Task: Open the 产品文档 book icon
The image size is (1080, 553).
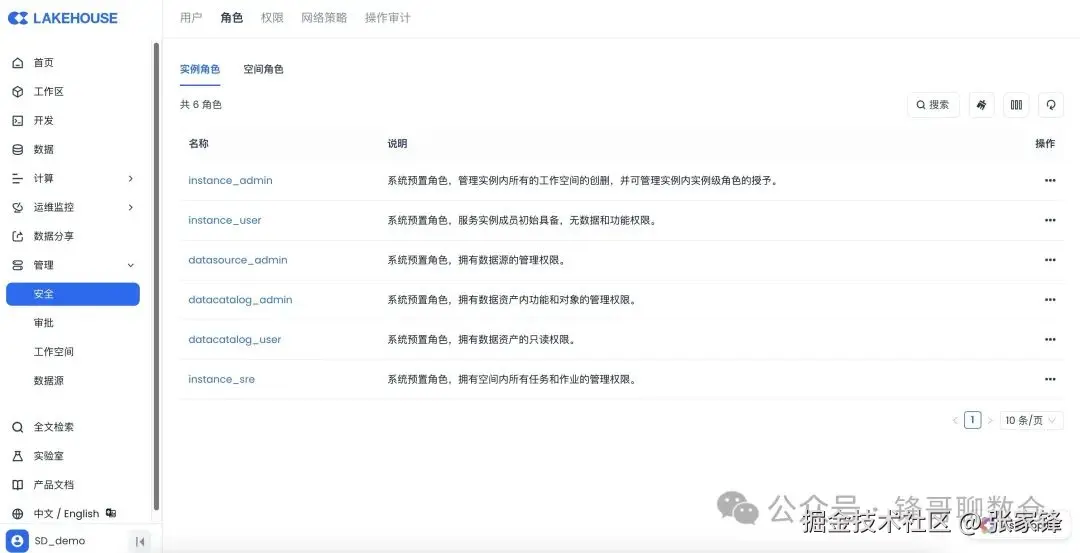Action: 18,485
